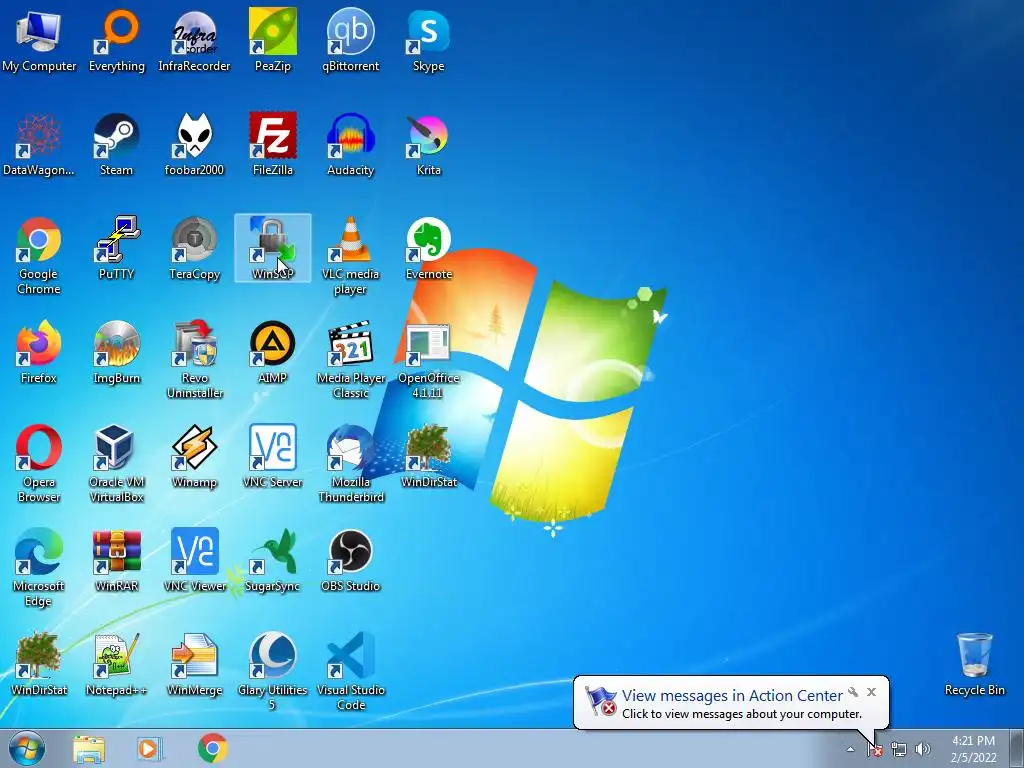Launch Notepad++ editor icon
This screenshot has width=1024, height=768.
[x=116, y=664]
